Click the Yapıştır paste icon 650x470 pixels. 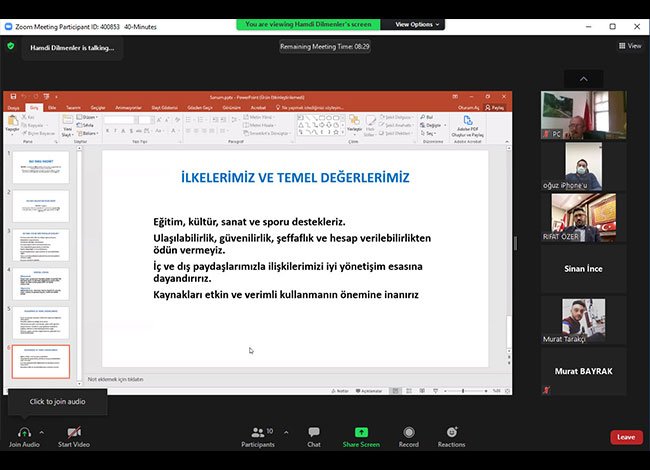[12, 121]
